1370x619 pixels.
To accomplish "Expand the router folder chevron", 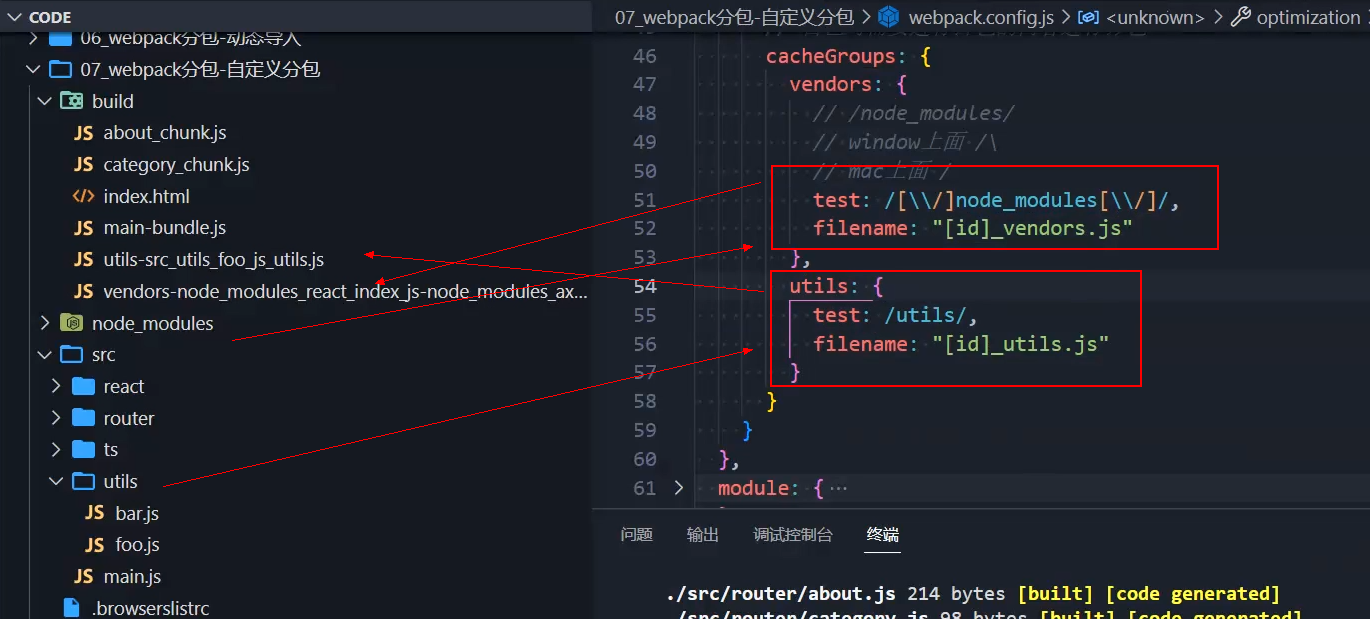I will 56,418.
